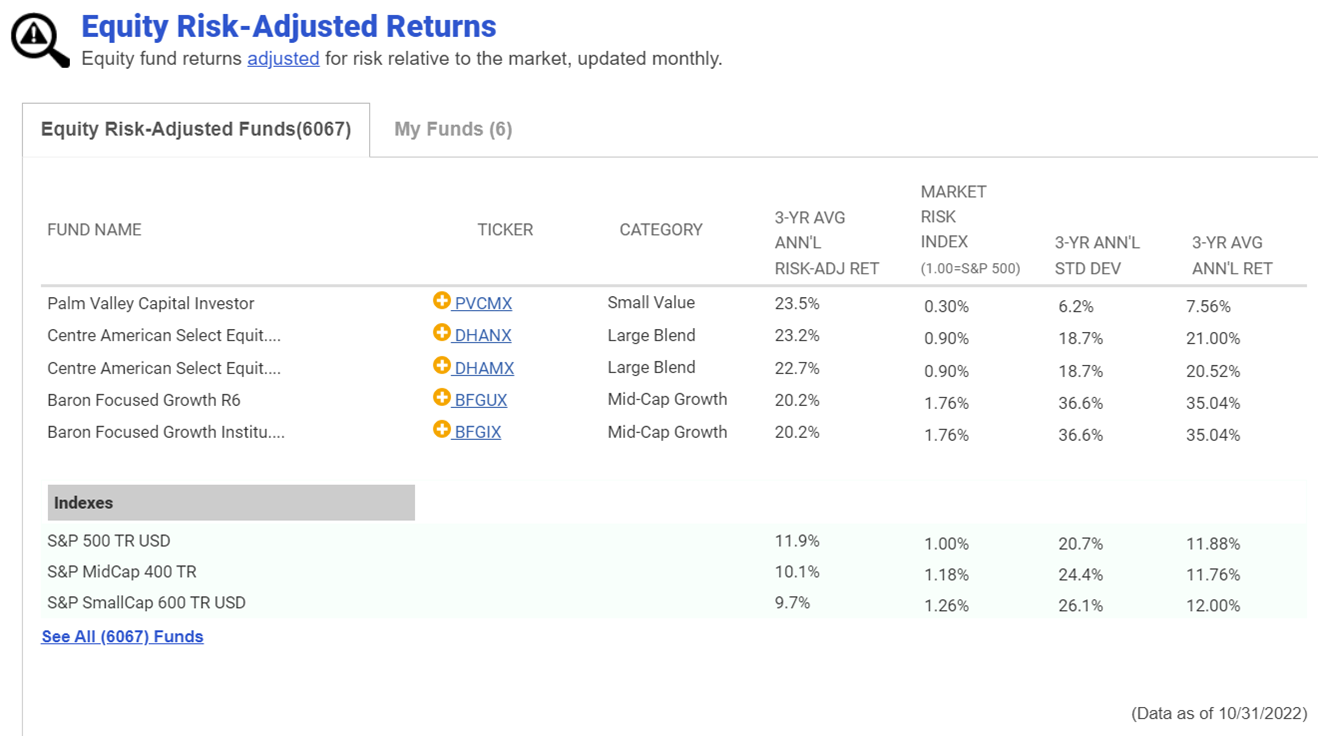Click the Palm Valley Capital Investor row
1318x736 pixels.
(151, 304)
